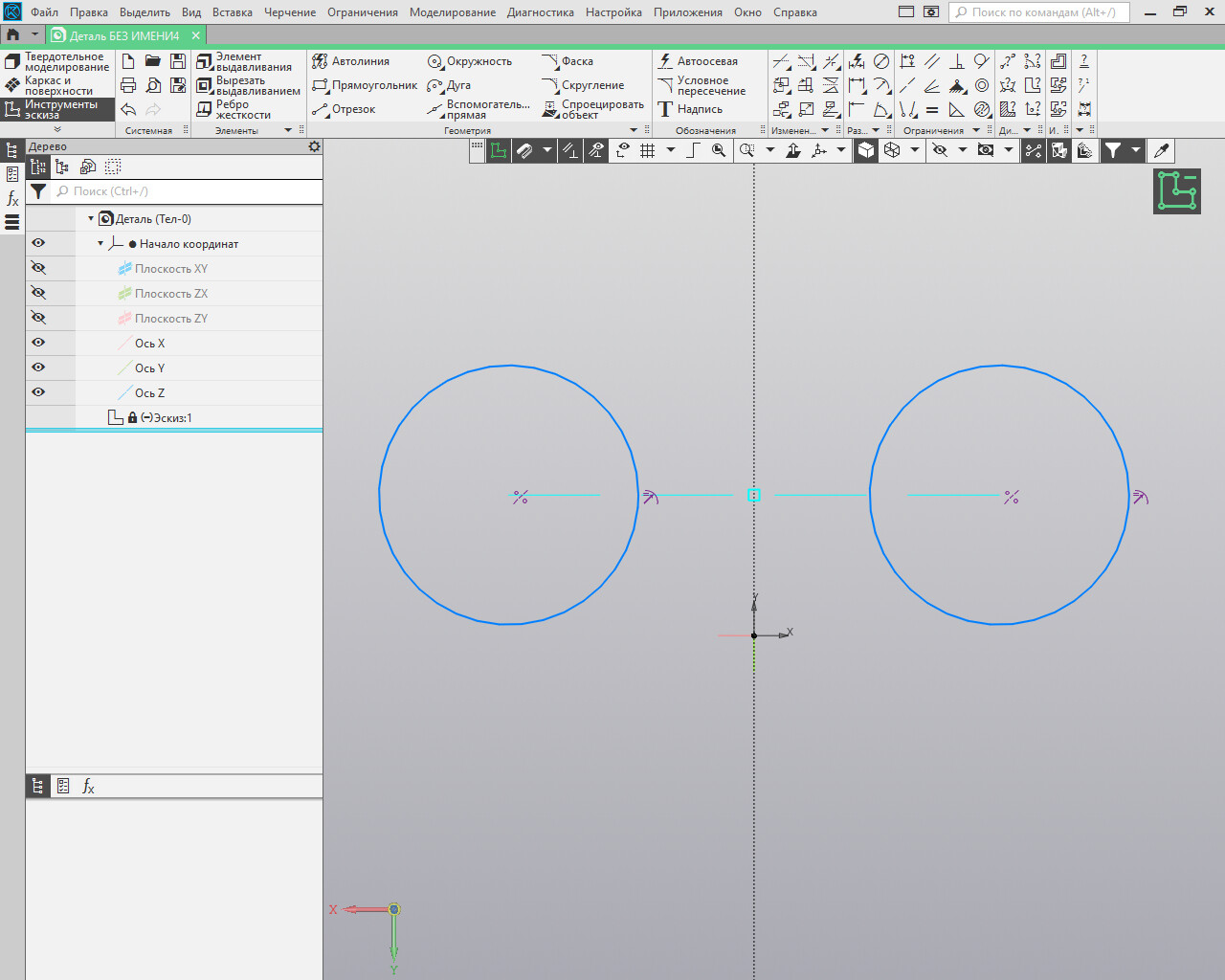Select the Окружность (circle) tool

(470, 61)
